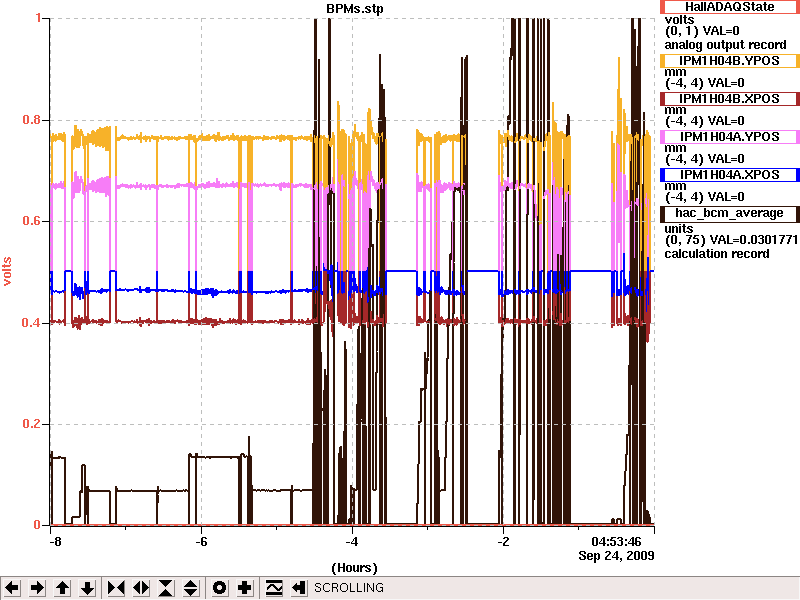Click the BPMs.stp plot title
This screenshot has height=600, width=800.
(355, 9)
